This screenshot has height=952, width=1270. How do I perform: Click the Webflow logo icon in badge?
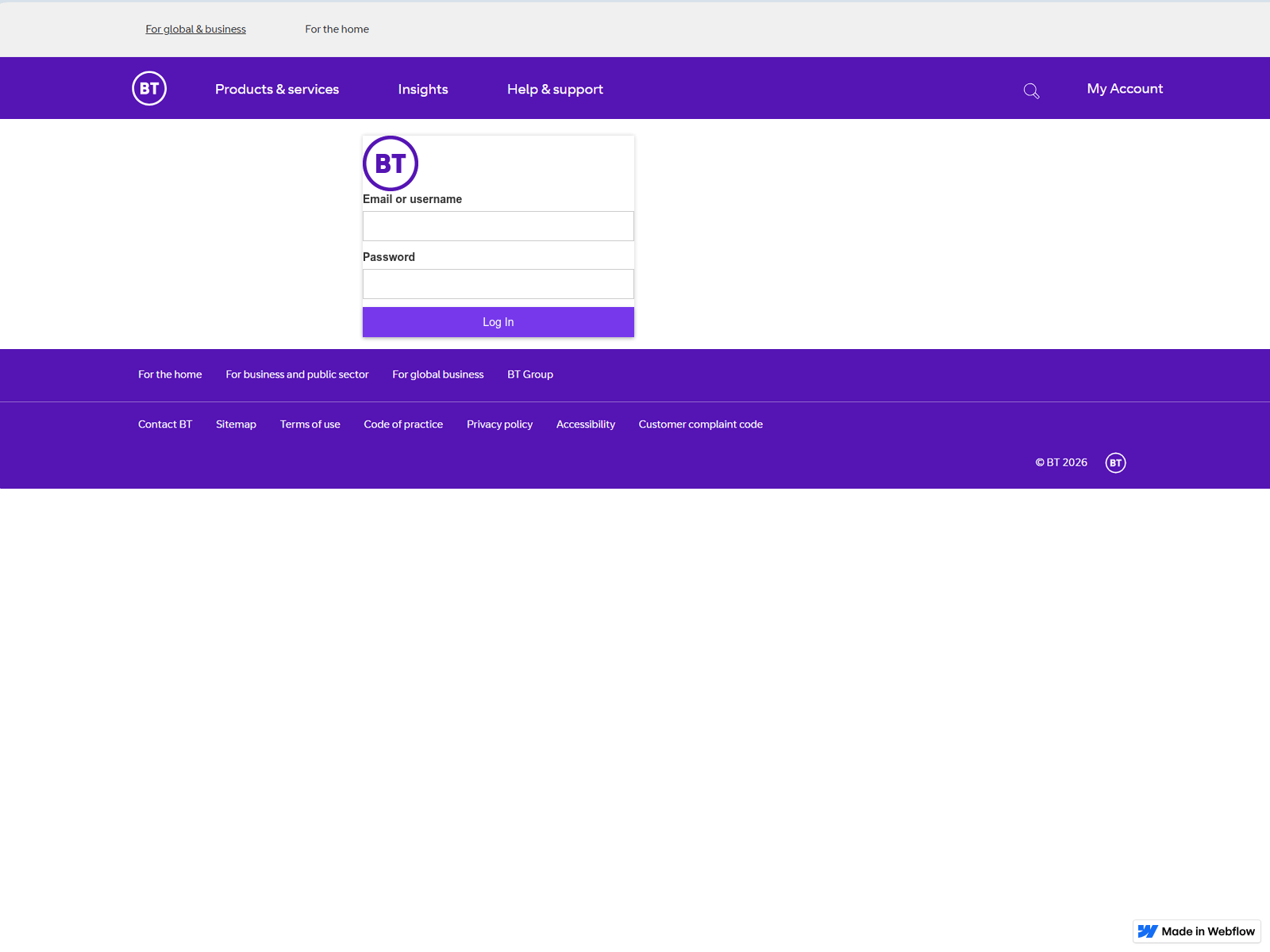1148,931
